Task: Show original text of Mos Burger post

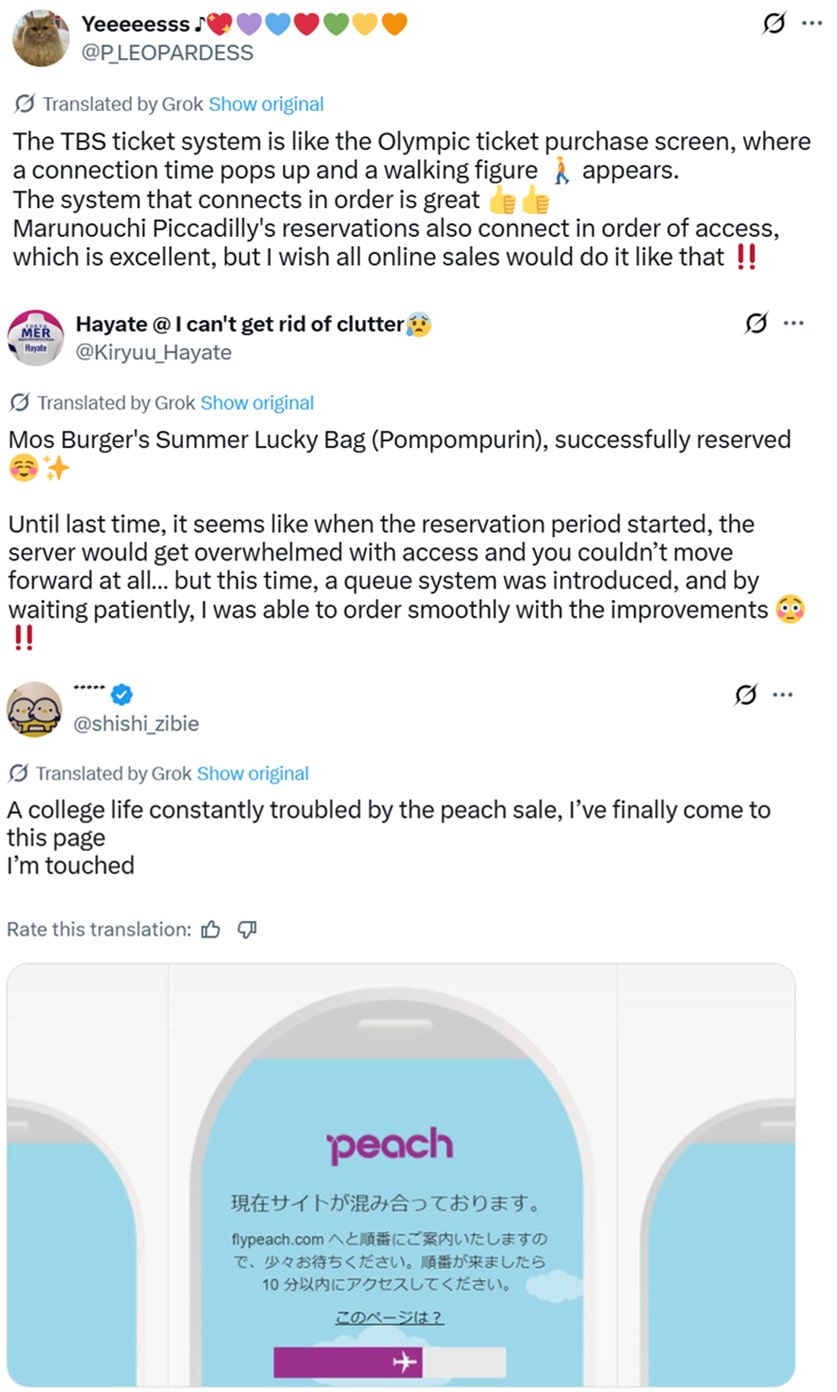Action: point(257,403)
